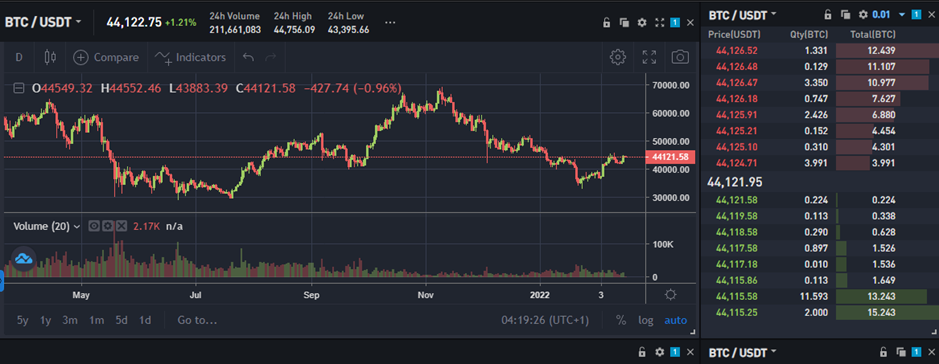
Task: Duplicate the chart panel using the copy icon
Action: (624, 23)
